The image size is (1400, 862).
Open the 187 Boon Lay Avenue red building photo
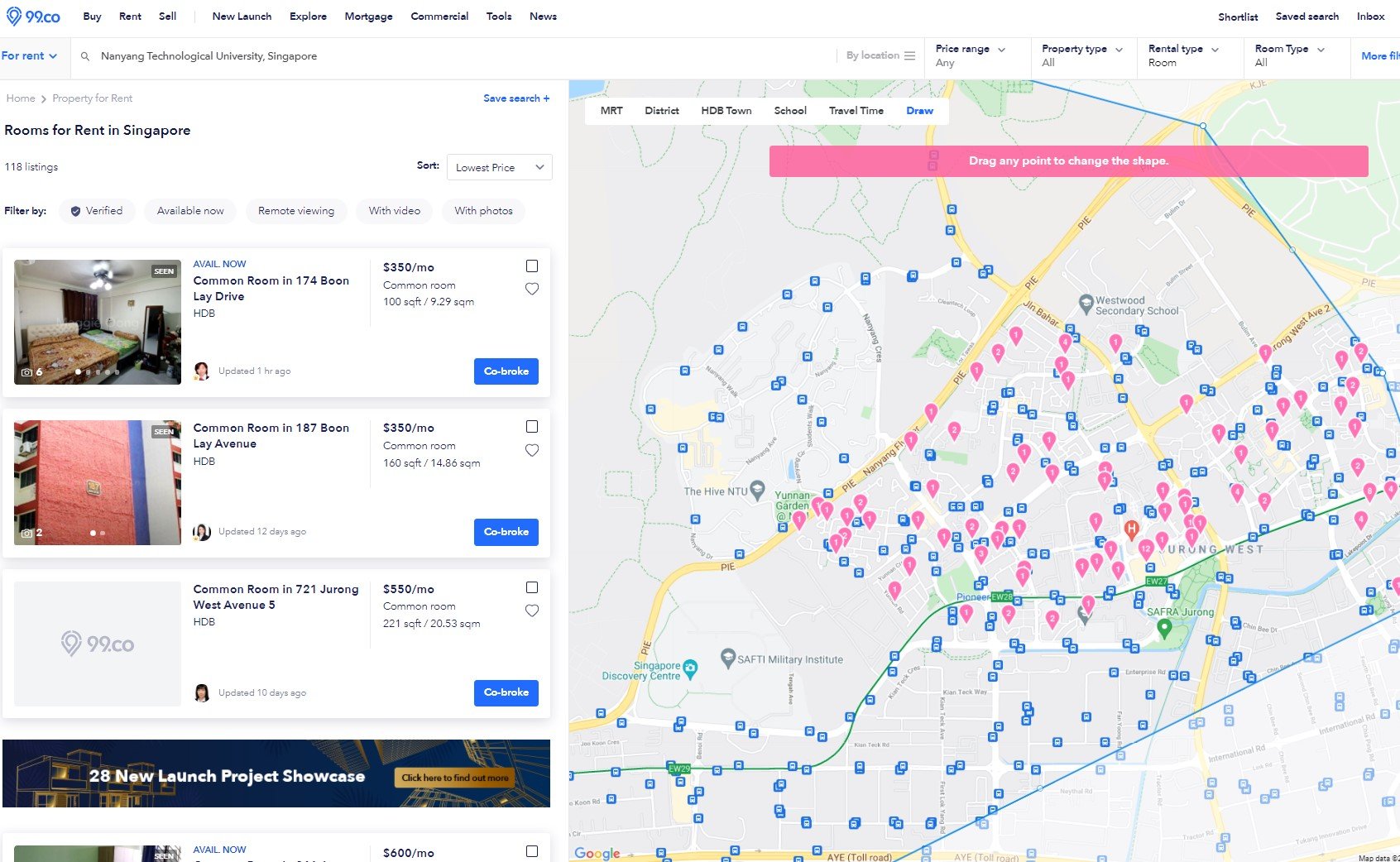coord(98,482)
